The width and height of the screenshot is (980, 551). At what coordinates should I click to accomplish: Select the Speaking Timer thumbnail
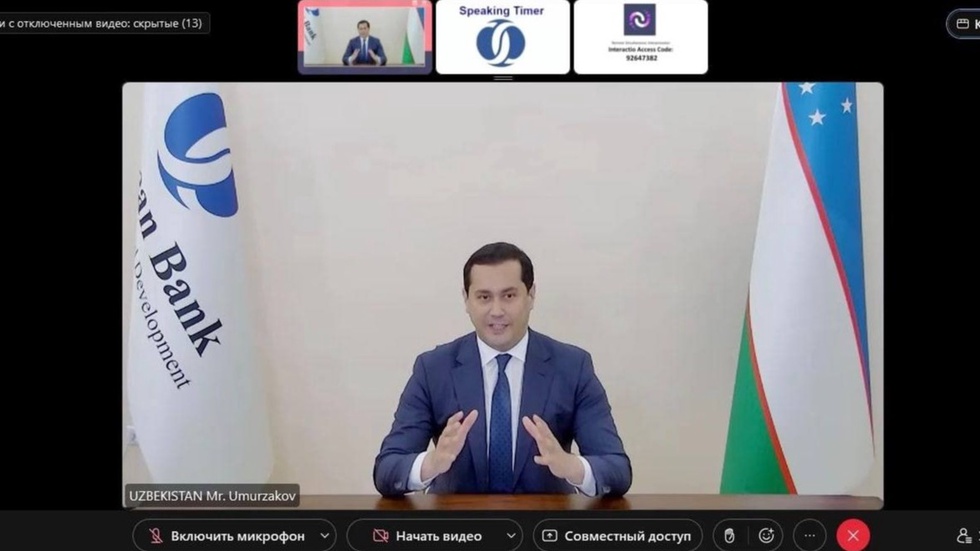pyautogui.click(x=502, y=38)
